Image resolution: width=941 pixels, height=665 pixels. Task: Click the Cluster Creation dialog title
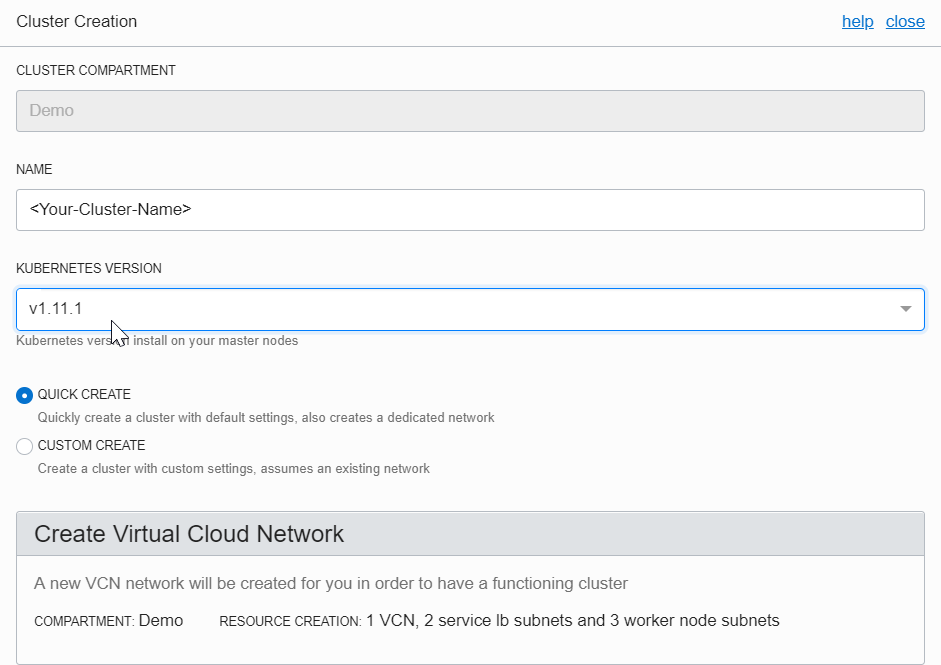(x=77, y=21)
